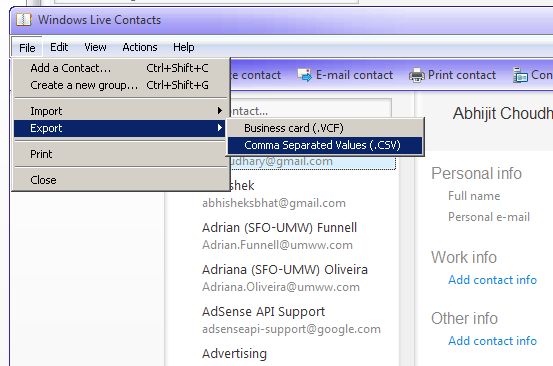This screenshot has height=366, width=553.
Task: Click Add contact info under Work info
Action: [492, 280]
